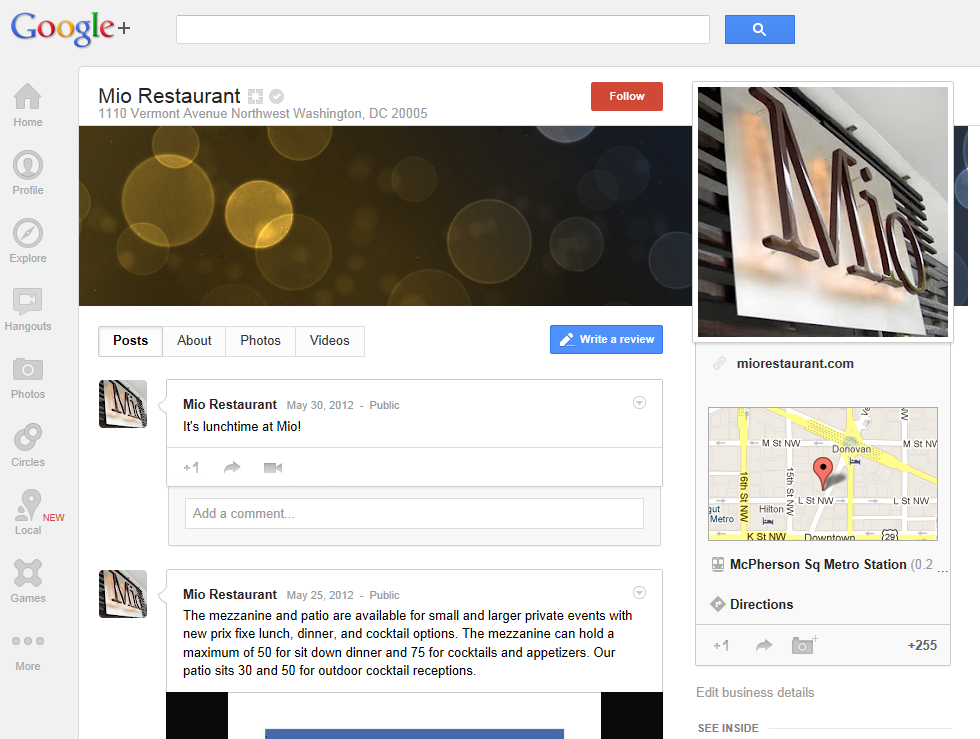Click Edit business details
The image size is (980, 739).
click(755, 693)
